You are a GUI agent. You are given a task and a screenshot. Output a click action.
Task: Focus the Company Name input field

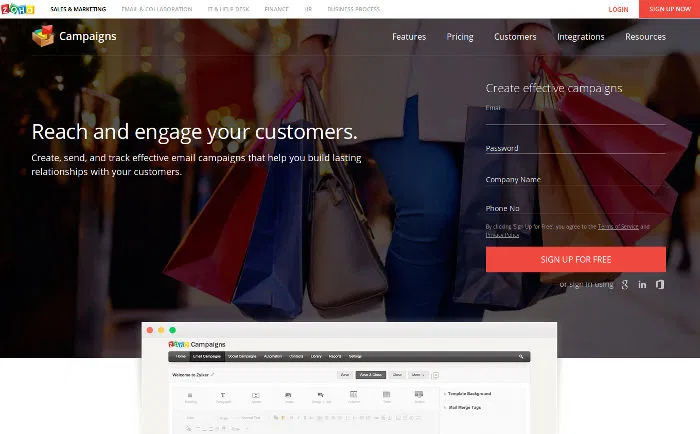point(576,179)
